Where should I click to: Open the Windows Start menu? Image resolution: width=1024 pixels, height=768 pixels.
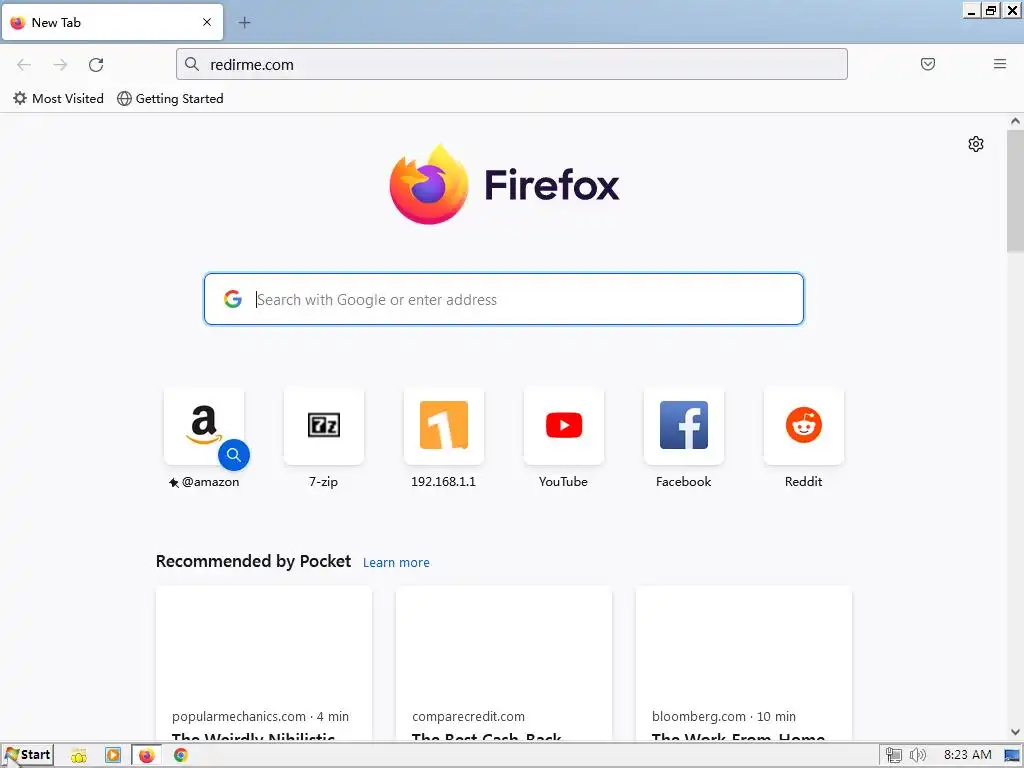click(x=27, y=755)
